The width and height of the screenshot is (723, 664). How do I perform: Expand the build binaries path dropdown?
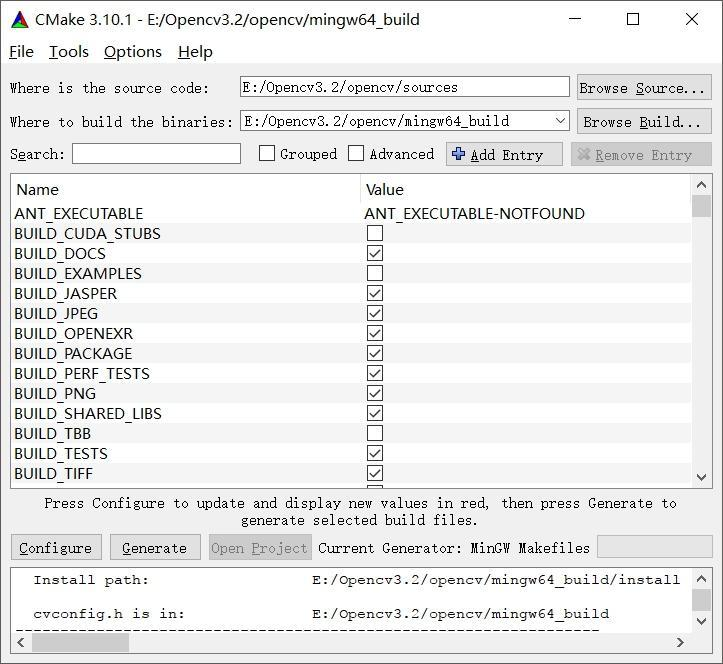(x=559, y=121)
